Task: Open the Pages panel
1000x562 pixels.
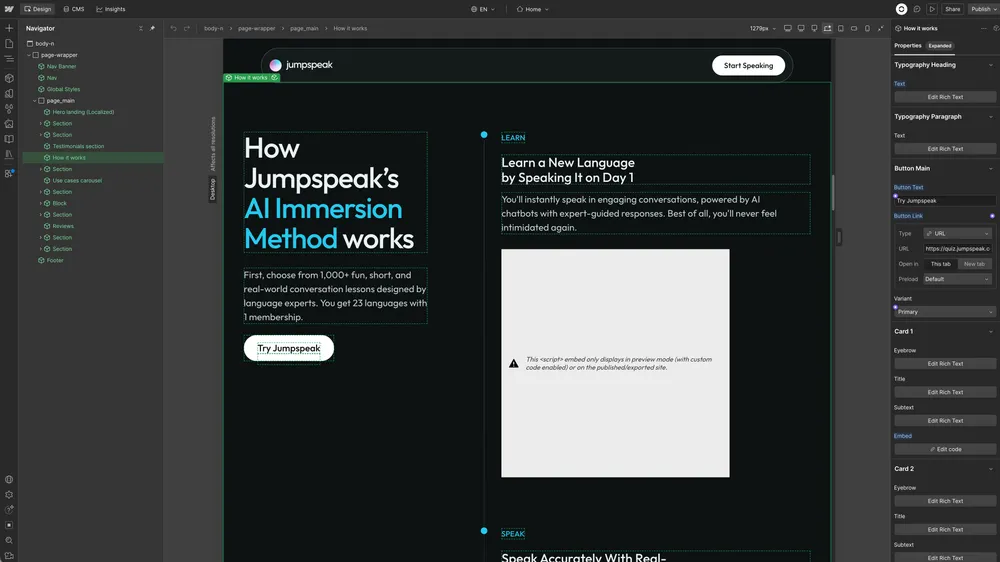Action: [9, 43]
